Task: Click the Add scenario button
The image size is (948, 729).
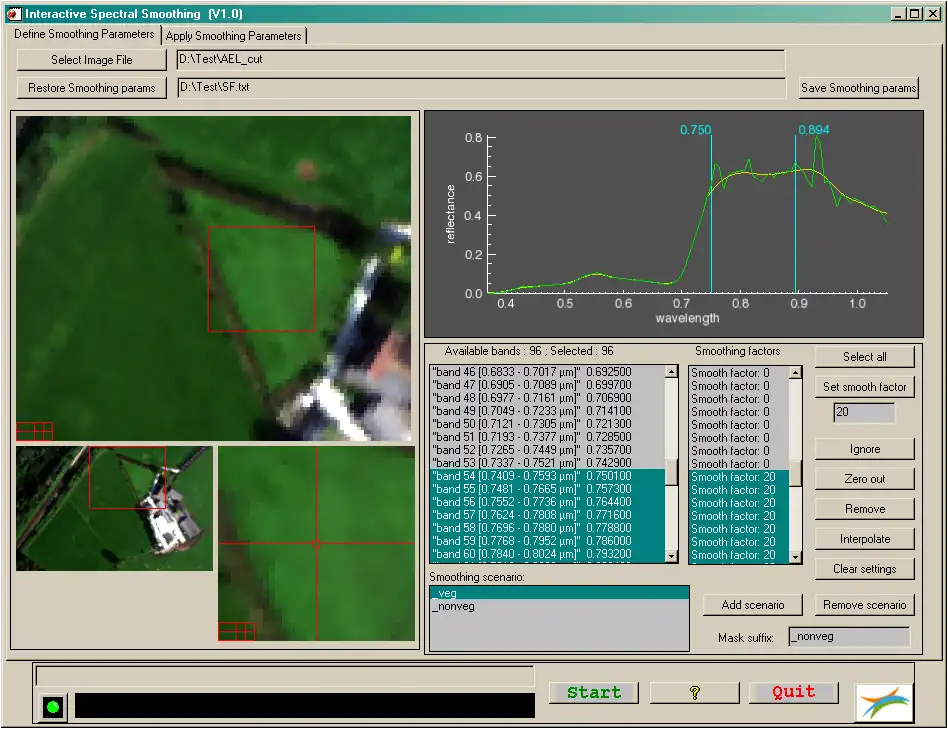Action: tap(753, 604)
